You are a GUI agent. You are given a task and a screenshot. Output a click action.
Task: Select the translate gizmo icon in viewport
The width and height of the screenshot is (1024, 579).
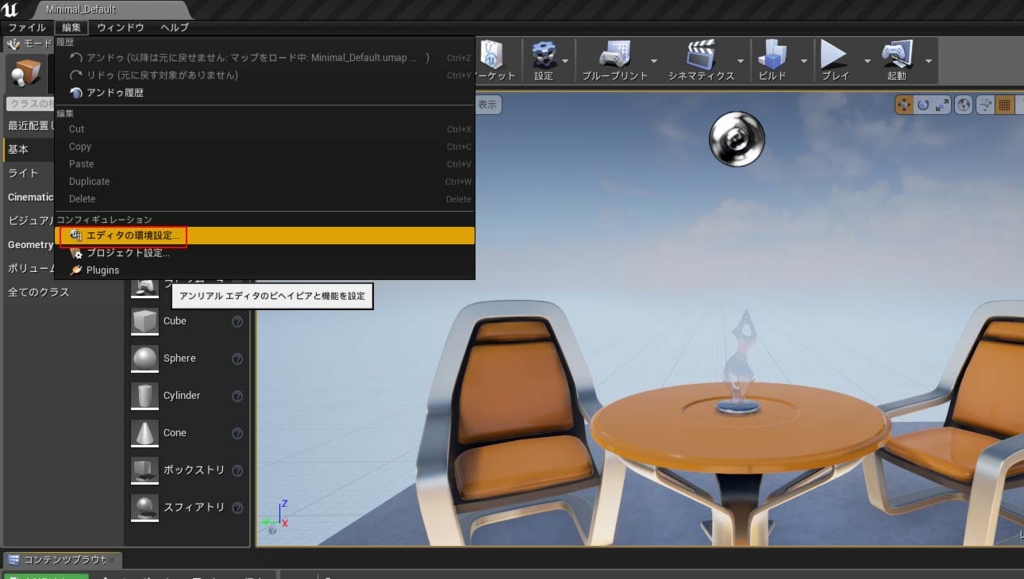[904, 104]
